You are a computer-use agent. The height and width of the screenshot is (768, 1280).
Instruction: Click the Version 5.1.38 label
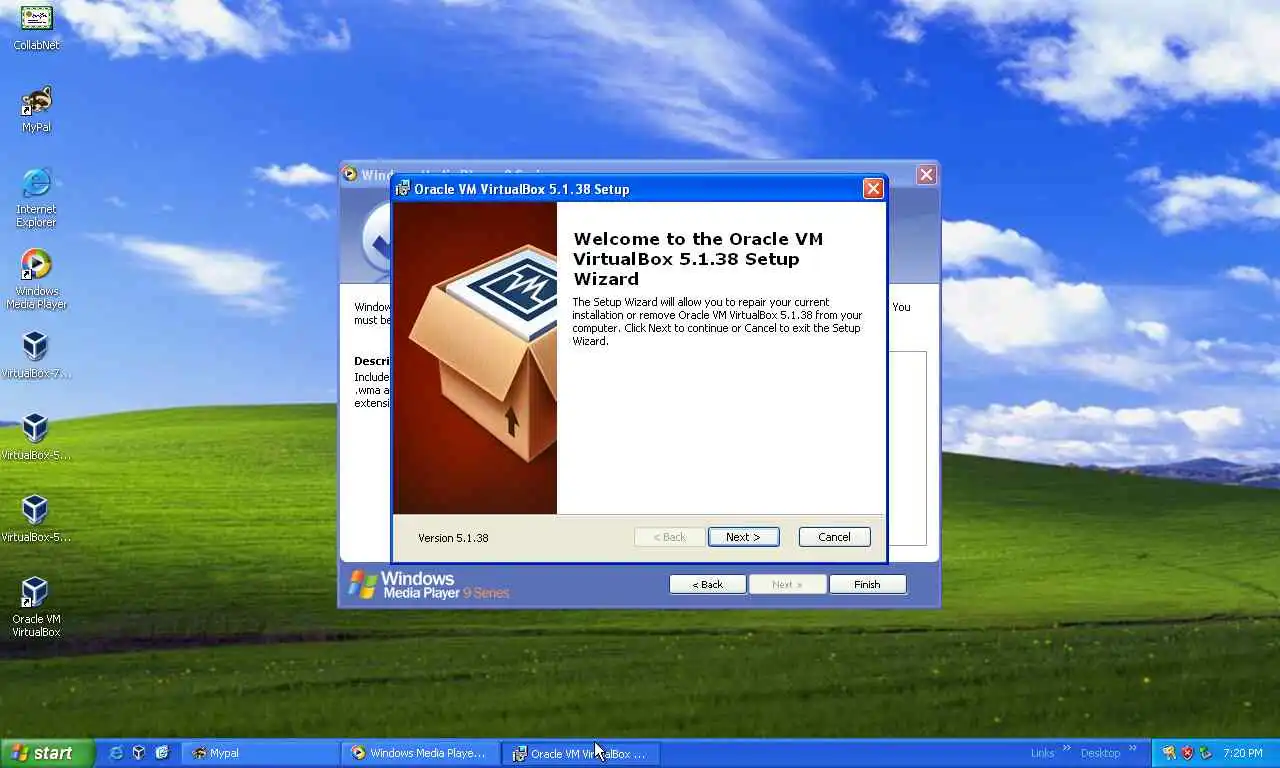tap(453, 538)
